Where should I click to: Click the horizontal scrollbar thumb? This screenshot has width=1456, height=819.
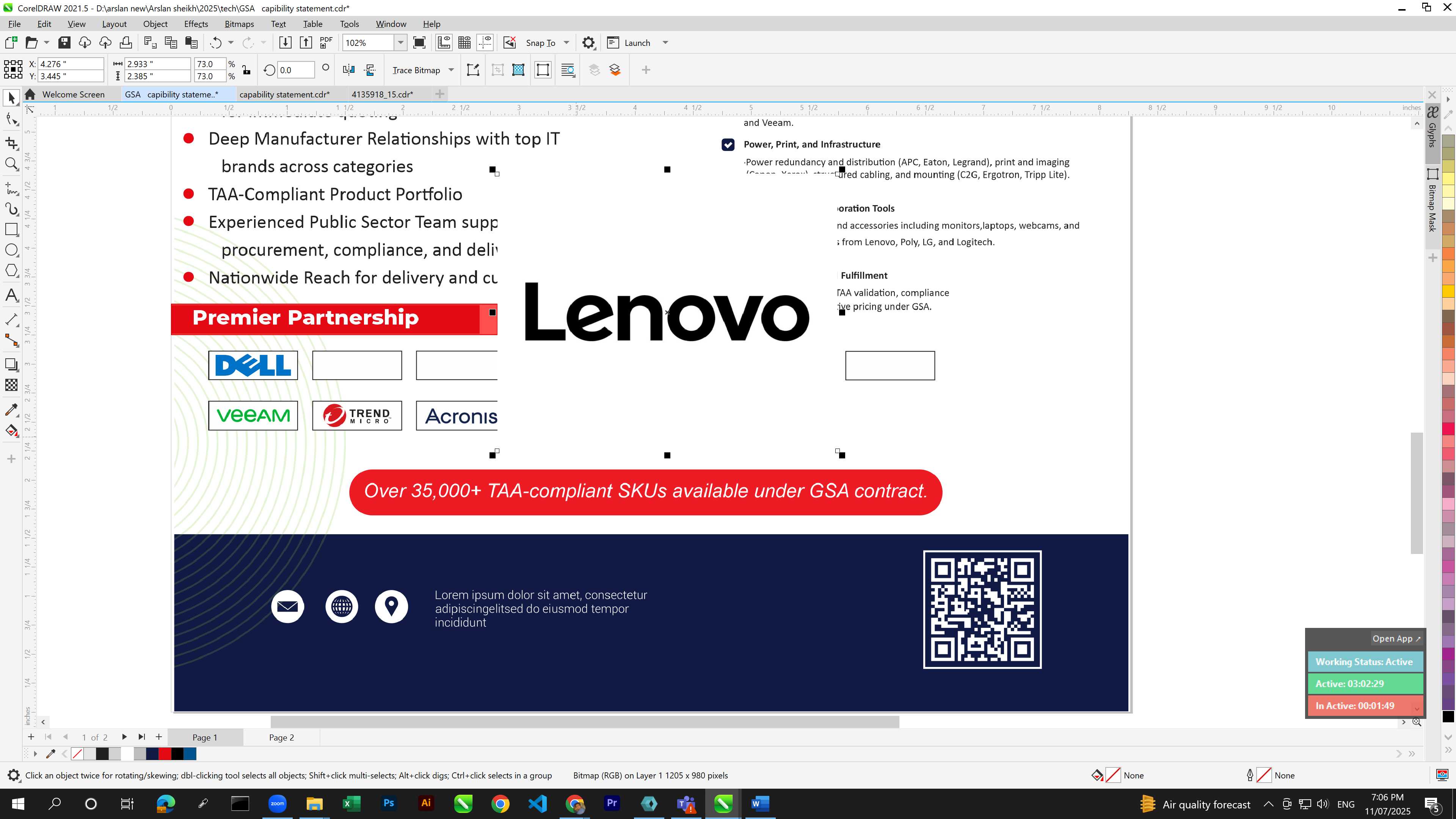tap(584, 722)
